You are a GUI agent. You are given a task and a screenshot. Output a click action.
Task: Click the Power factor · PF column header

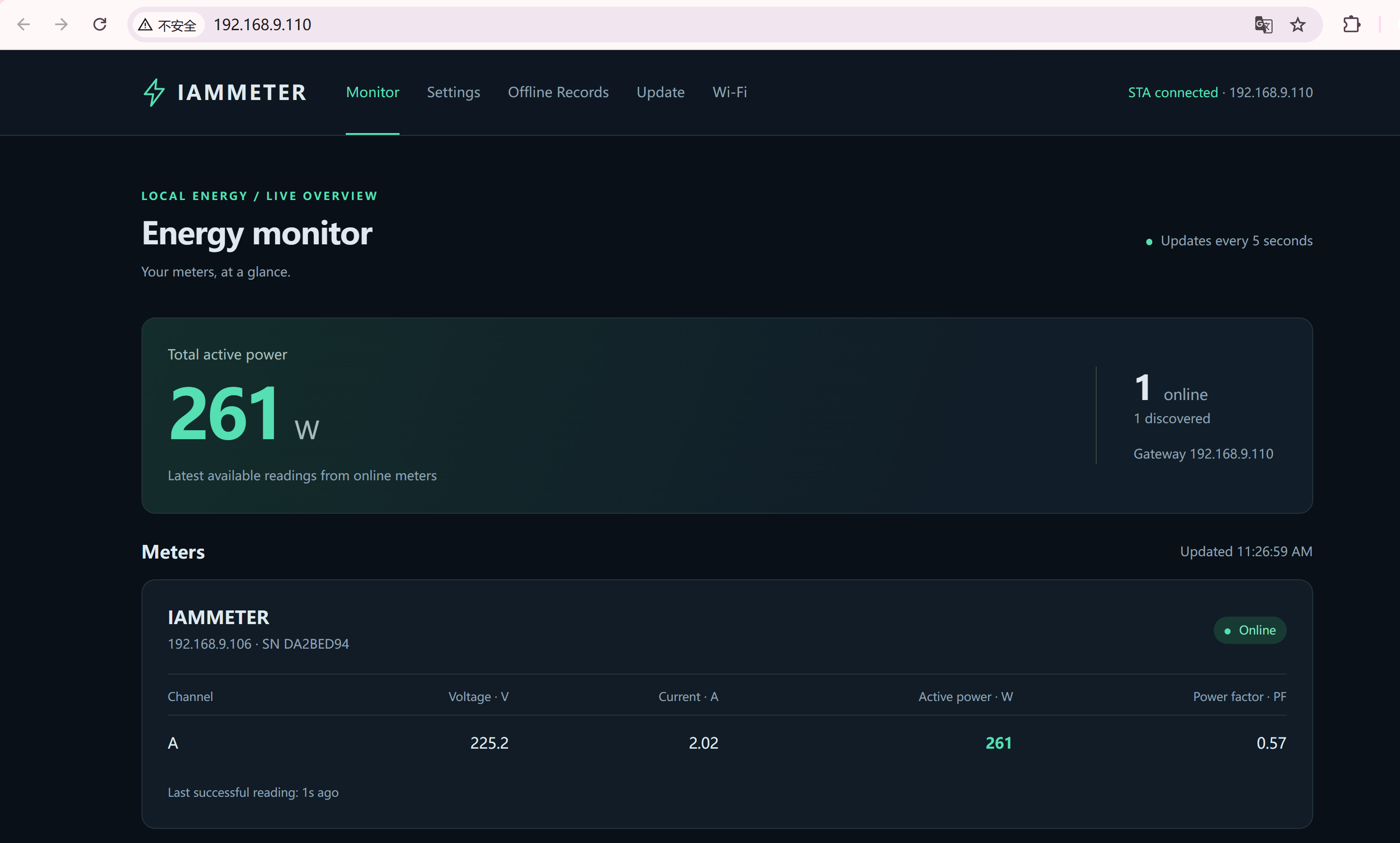coord(1239,697)
